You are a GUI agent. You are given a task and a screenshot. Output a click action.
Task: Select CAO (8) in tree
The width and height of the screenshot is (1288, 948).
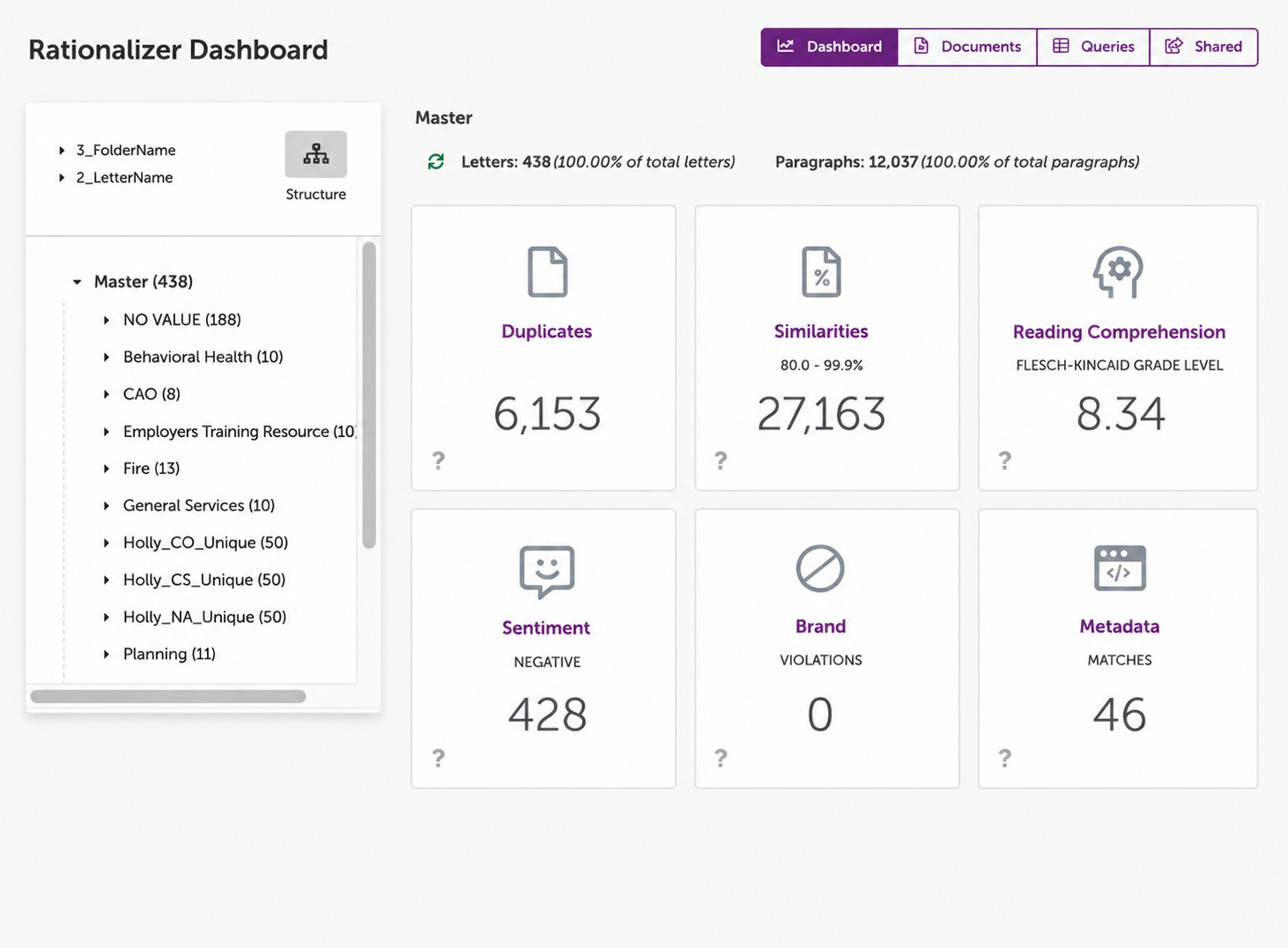tap(152, 394)
